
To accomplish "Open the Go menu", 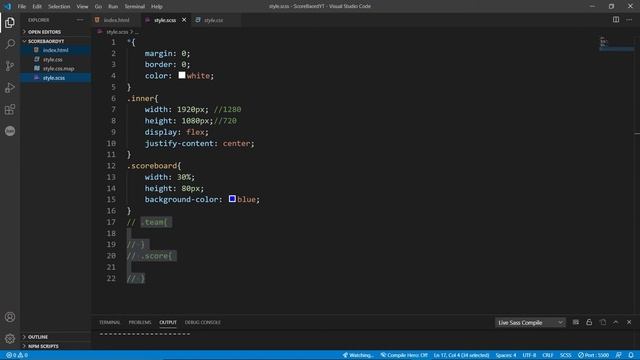I will click(98, 6).
